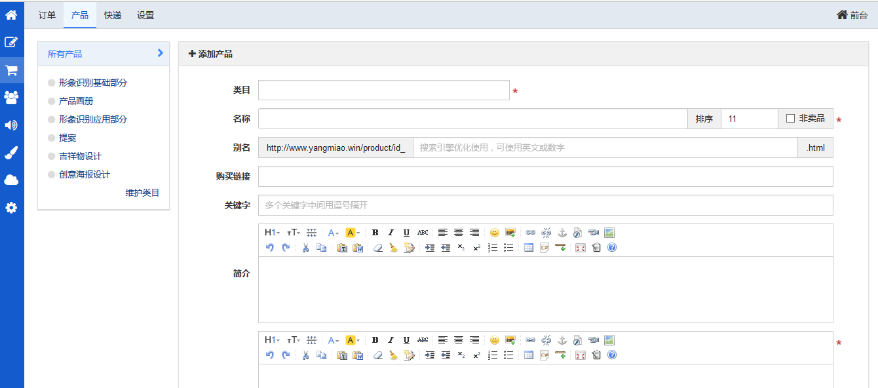Image resolution: width=878 pixels, height=388 pixels.
Task: Redo in the 简介 editor toolbar
Action: (x=286, y=247)
